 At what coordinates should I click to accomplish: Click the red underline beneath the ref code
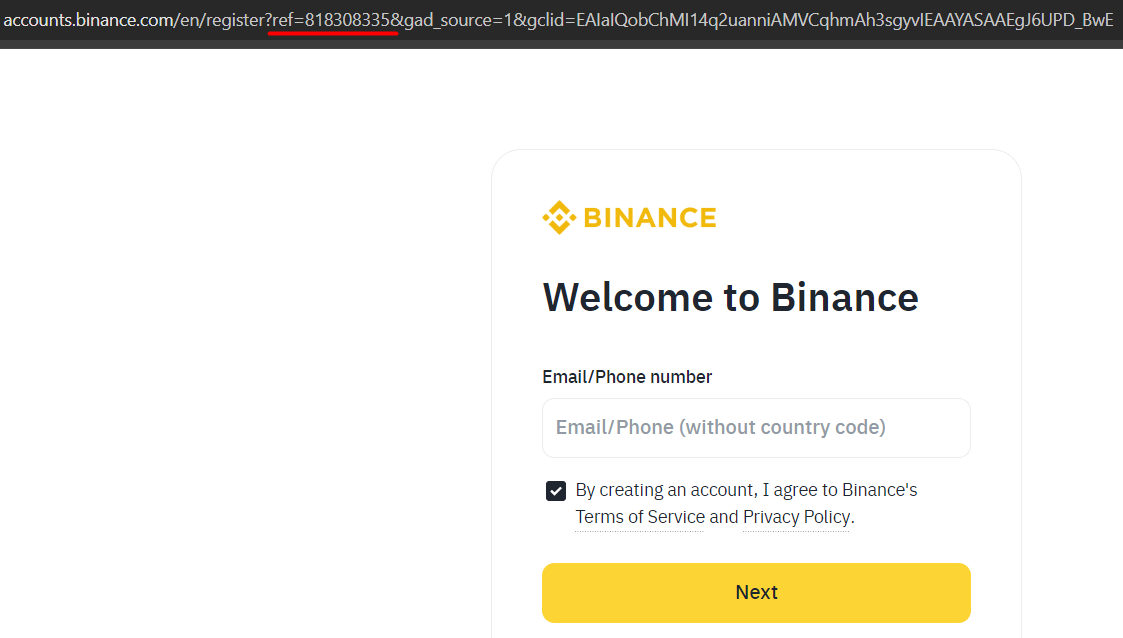pos(333,33)
